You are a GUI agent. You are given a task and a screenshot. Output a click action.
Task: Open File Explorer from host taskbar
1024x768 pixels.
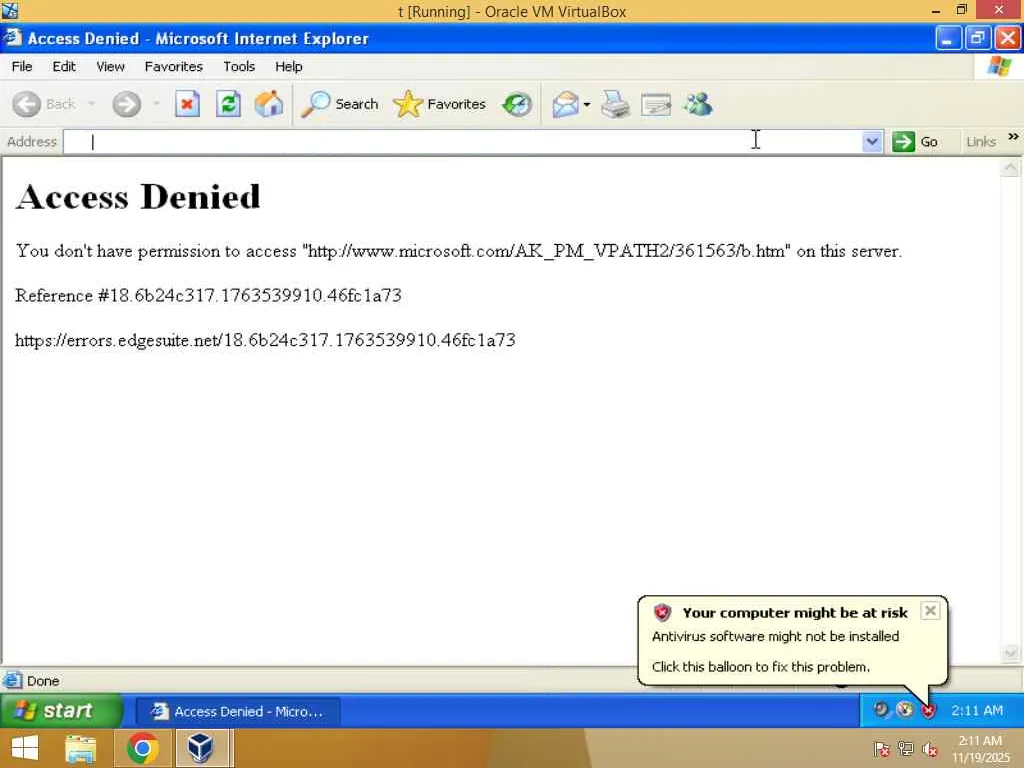(x=81, y=748)
